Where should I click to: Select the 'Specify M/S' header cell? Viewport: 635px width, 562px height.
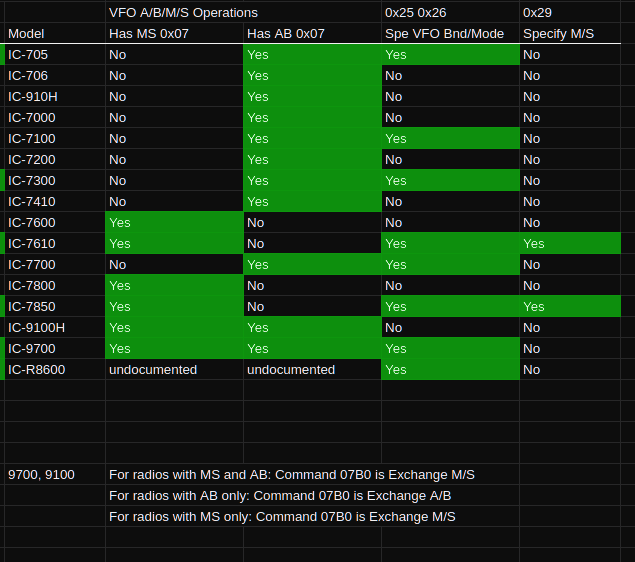coord(570,33)
